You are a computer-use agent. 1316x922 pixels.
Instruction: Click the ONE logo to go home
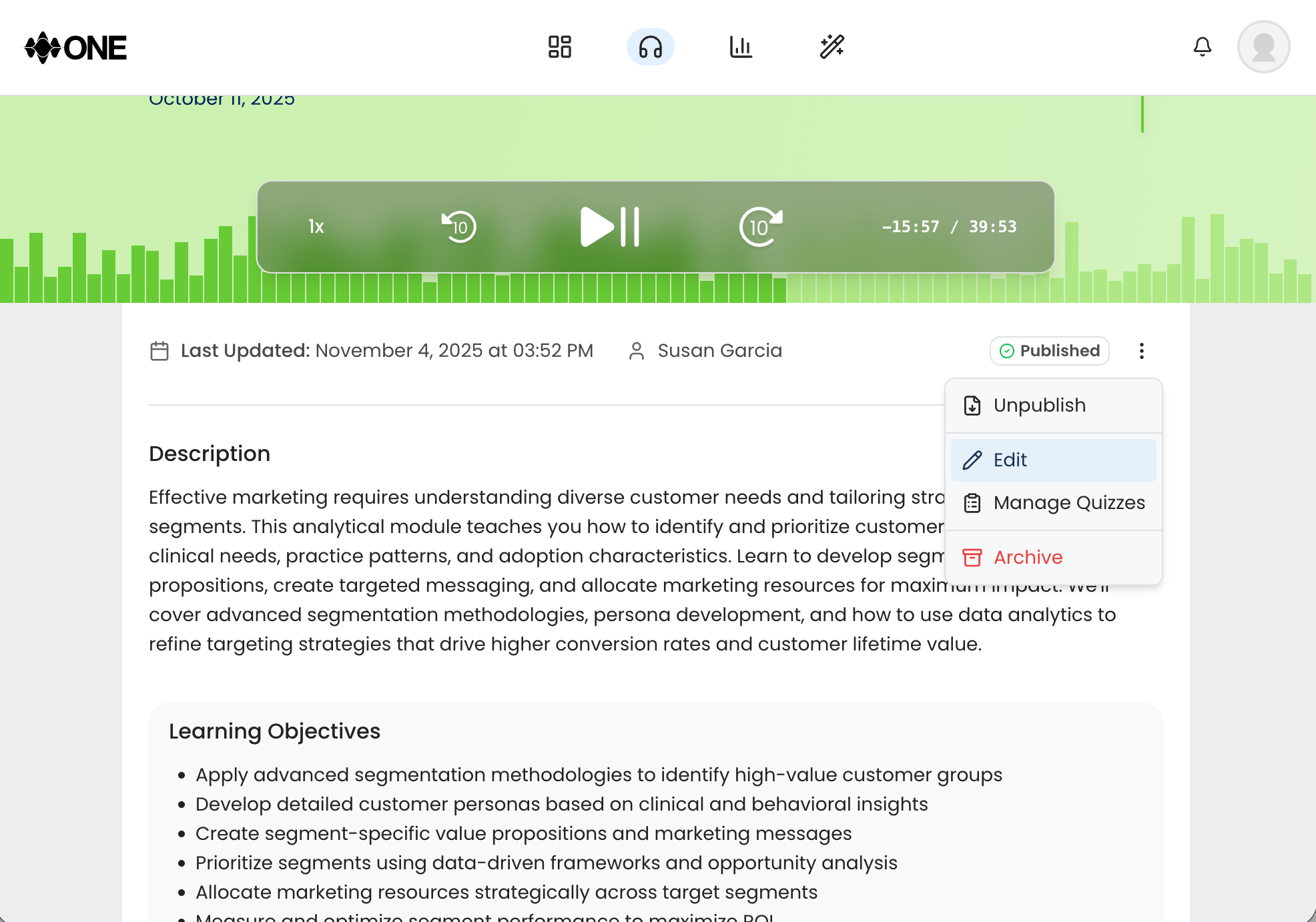point(75,47)
